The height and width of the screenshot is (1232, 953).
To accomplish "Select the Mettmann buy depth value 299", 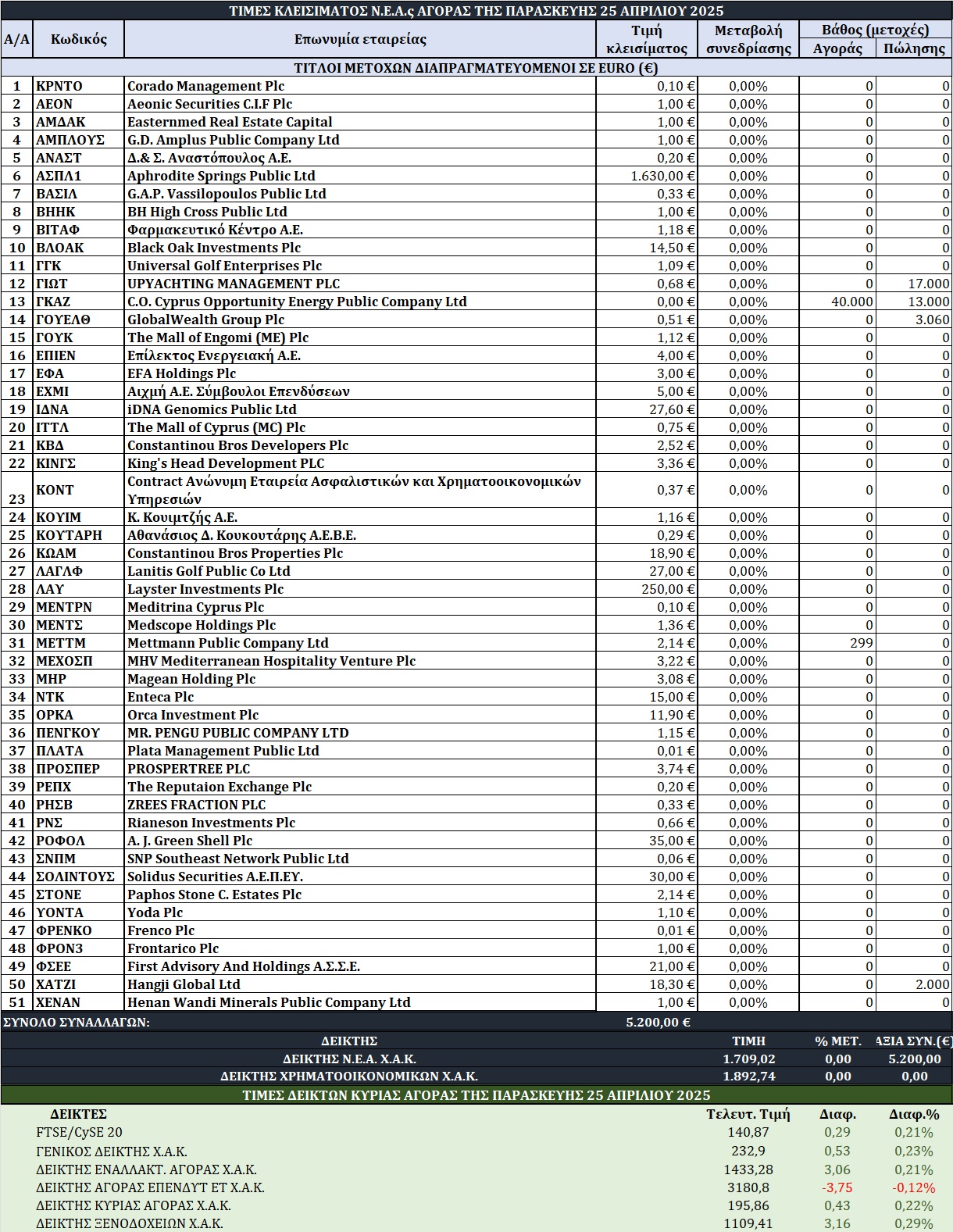I will (837, 643).
